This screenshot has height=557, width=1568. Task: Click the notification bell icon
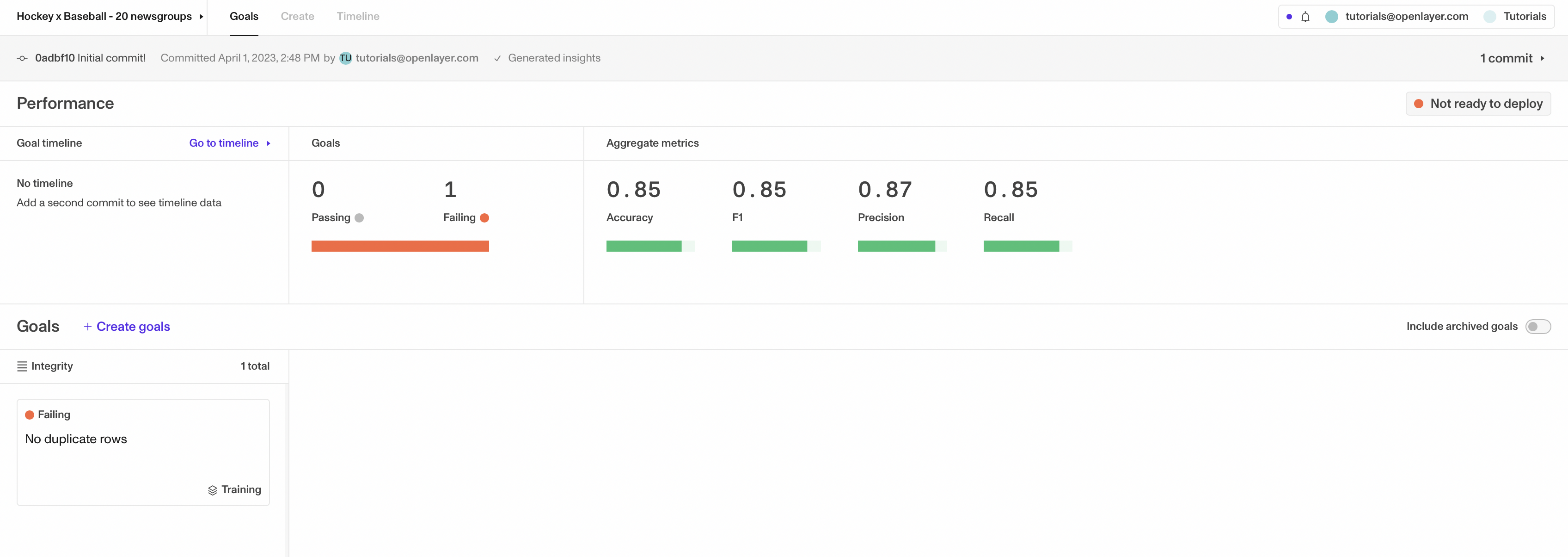tap(1305, 17)
